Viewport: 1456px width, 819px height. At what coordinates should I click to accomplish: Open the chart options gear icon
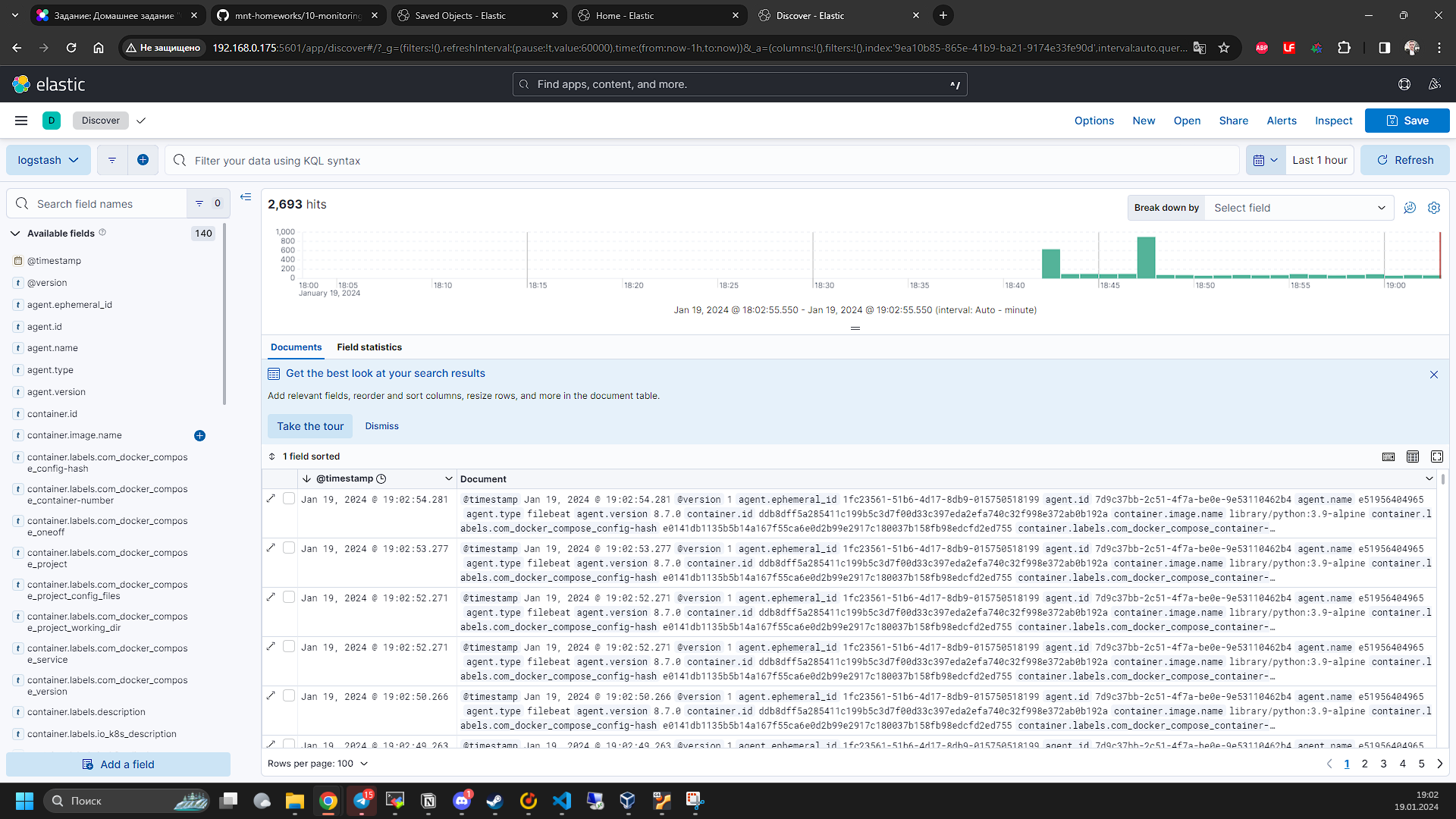coord(1434,208)
